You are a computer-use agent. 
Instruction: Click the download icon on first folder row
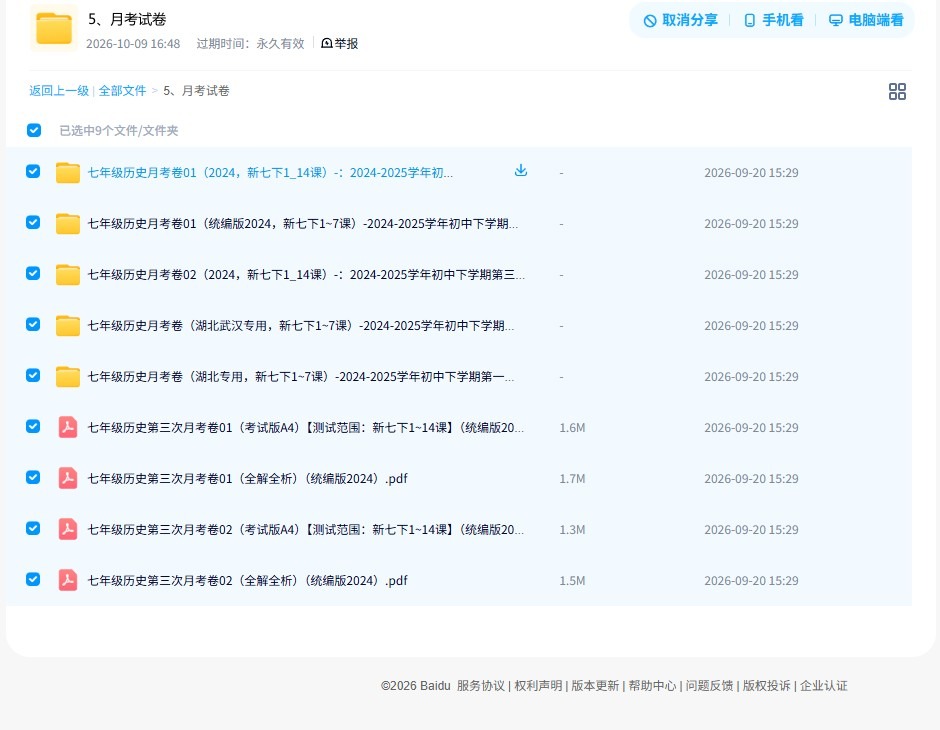521,170
